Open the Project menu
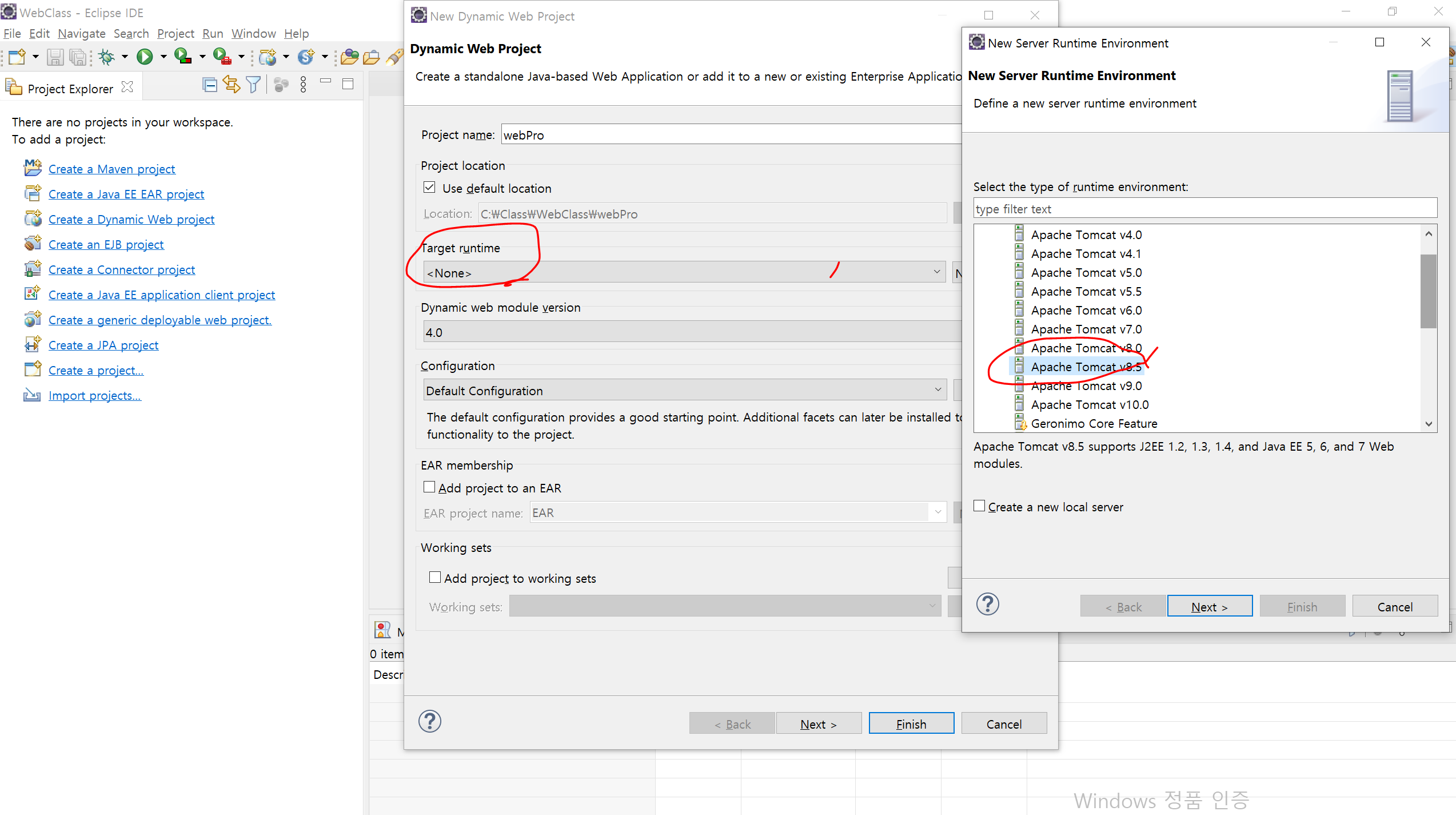The image size is (1456, 815). click(175, 33)
